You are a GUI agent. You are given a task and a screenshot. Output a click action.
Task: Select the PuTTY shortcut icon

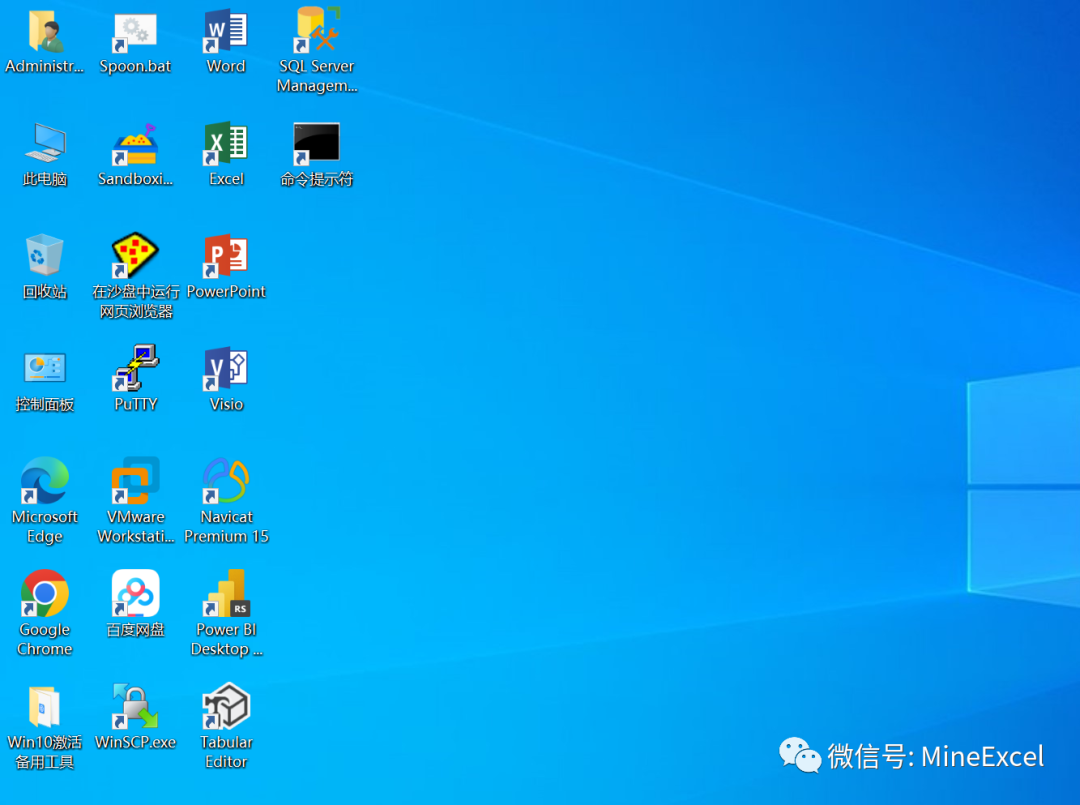[135, 368]
